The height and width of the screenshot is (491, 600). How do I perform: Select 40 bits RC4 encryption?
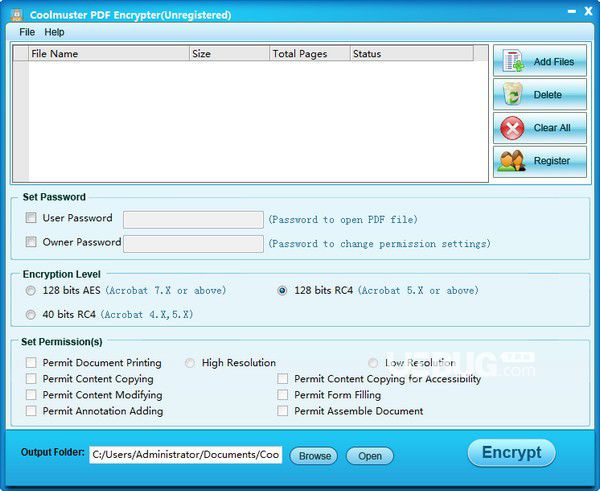pyautogui.click(x=31, y=315)
